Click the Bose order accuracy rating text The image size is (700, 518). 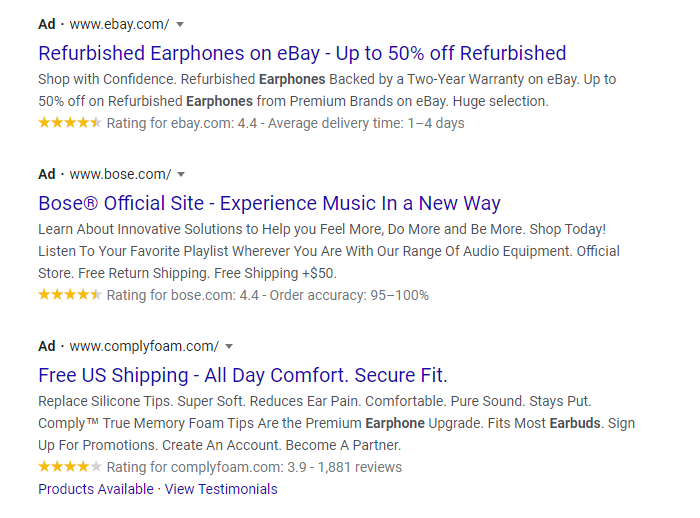click(267, 295)
